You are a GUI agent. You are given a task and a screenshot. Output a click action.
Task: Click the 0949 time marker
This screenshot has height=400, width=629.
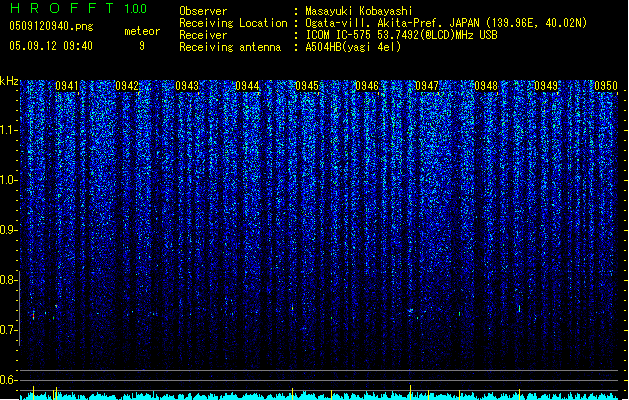click(x=546, y=86)
